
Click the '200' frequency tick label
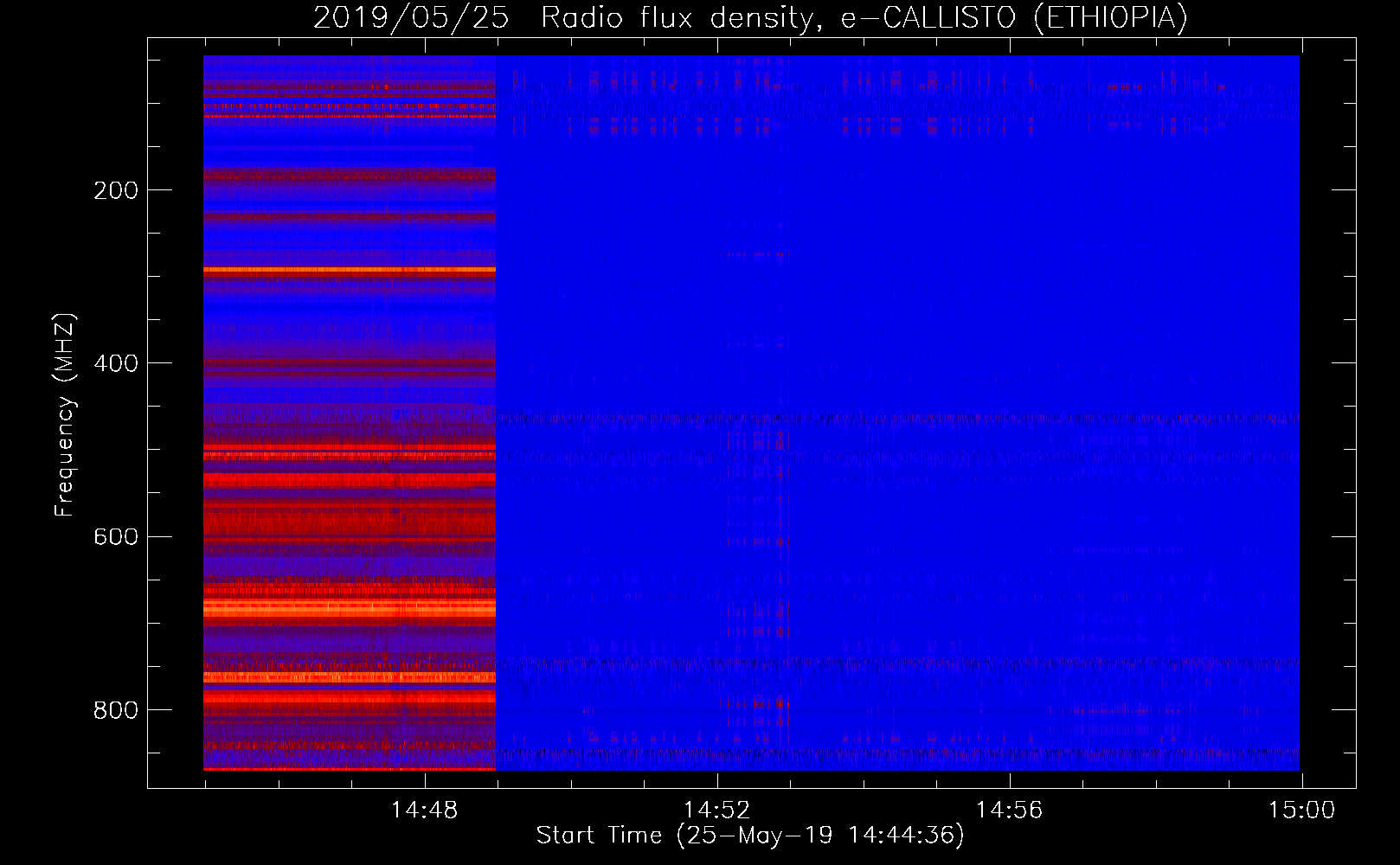tap(116, 190)
